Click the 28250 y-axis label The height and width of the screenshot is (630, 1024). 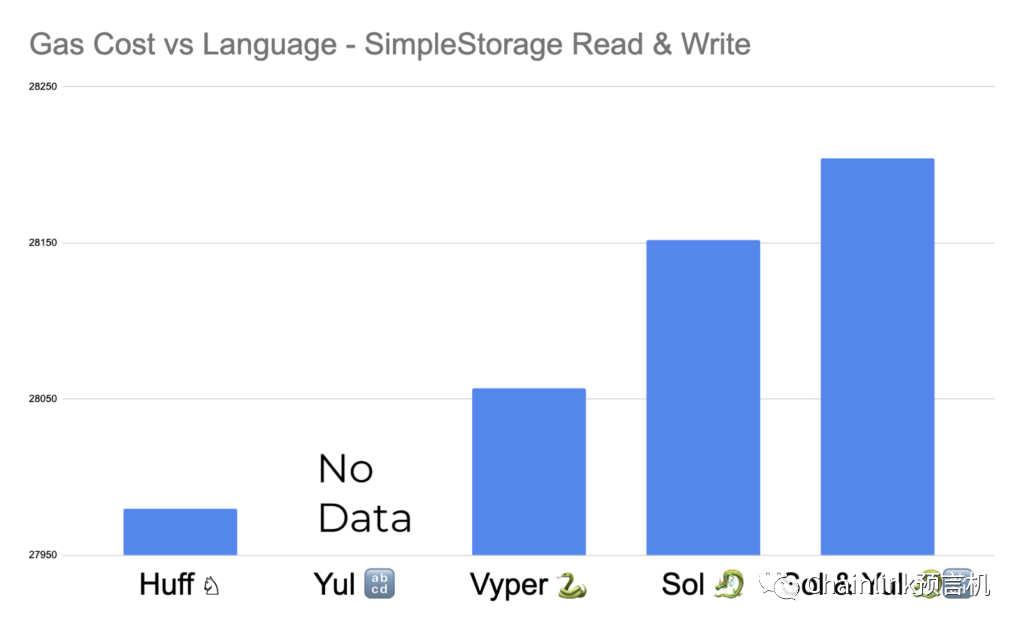click(x=42, y=87)
